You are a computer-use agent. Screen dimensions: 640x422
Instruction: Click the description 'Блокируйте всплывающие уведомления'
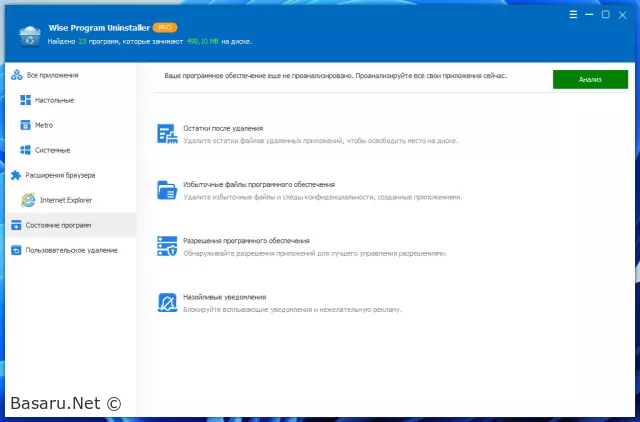[x=292, y=310]
